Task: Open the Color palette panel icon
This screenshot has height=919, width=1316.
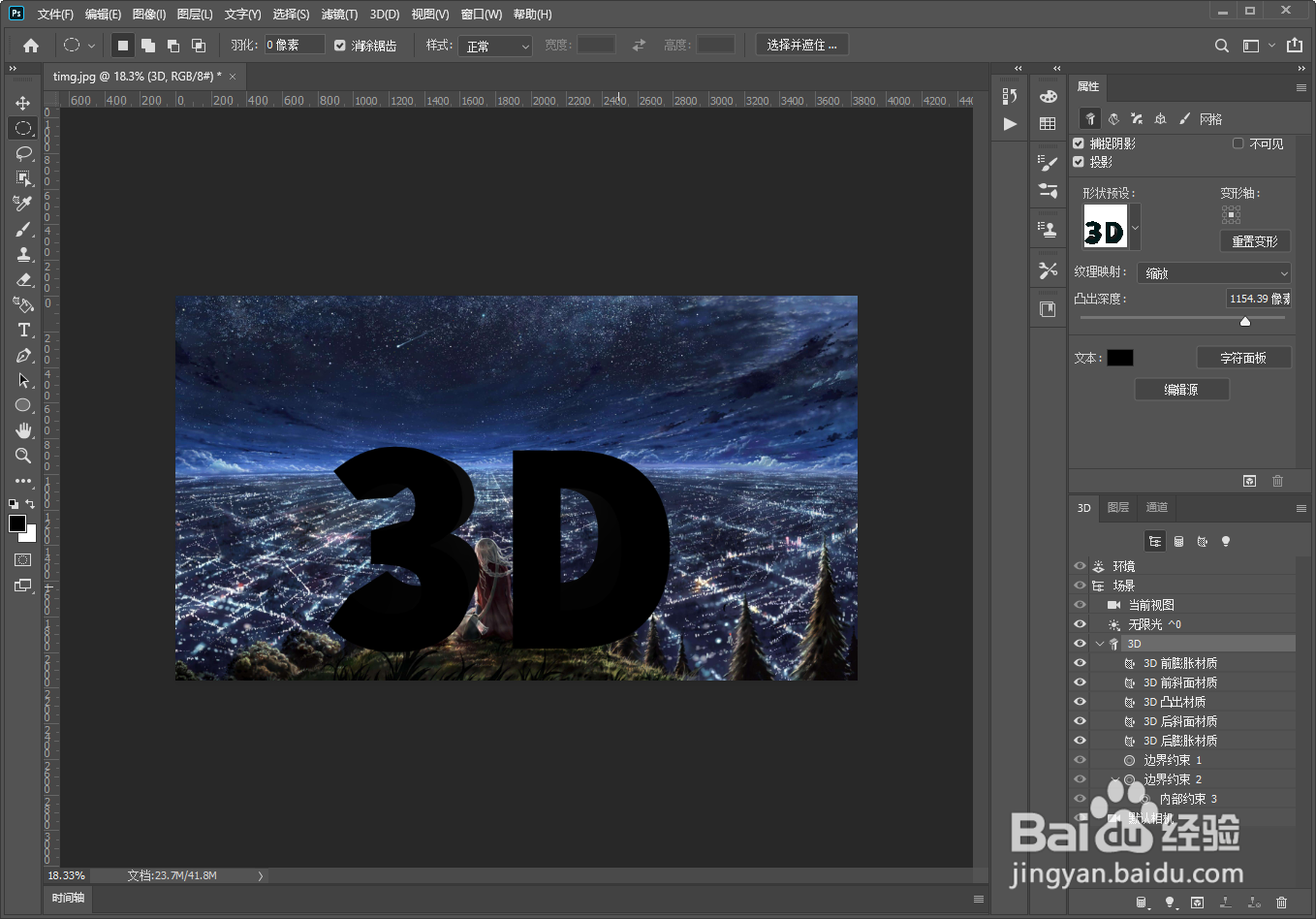Action: tap(1048, 96)
